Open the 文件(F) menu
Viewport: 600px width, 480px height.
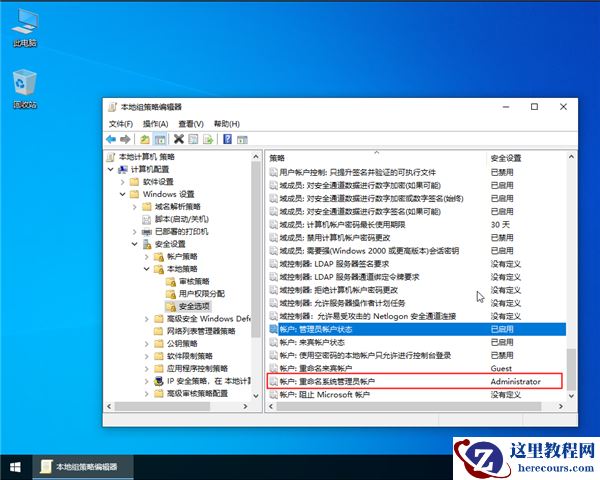click(121, 124)
